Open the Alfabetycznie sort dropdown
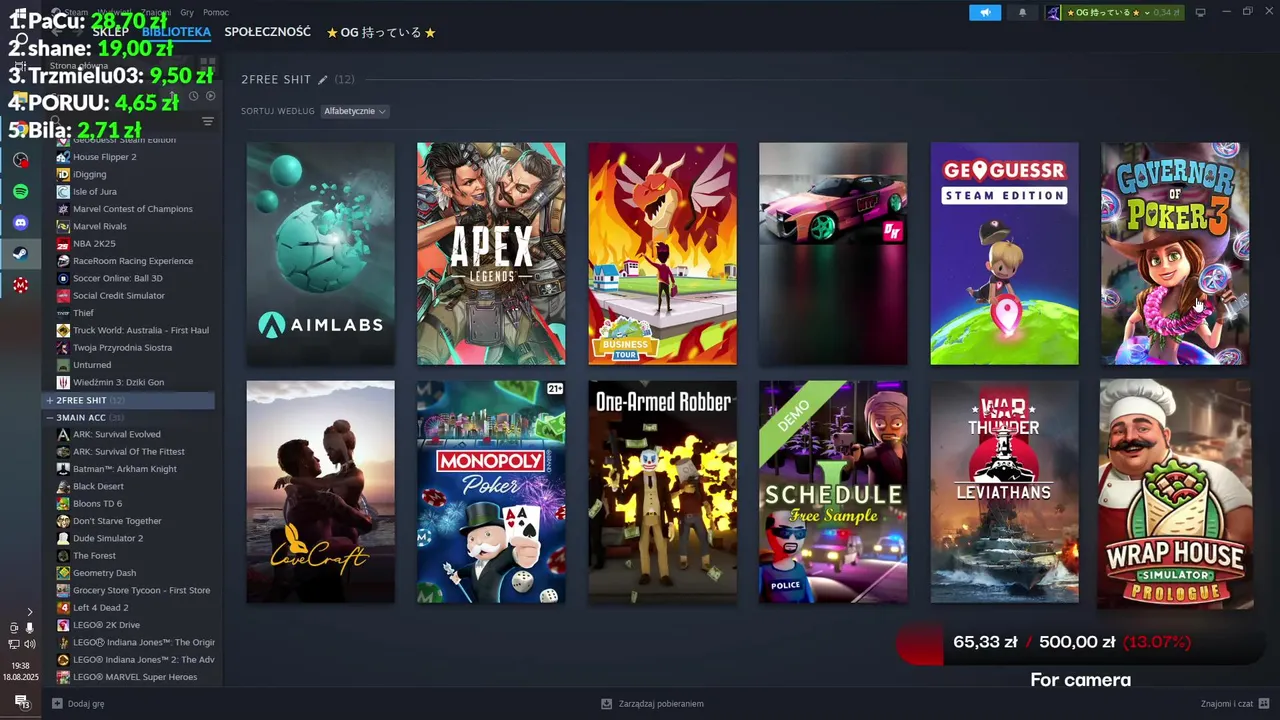Screen dimensions: 1280x720 tap(355, 111)
